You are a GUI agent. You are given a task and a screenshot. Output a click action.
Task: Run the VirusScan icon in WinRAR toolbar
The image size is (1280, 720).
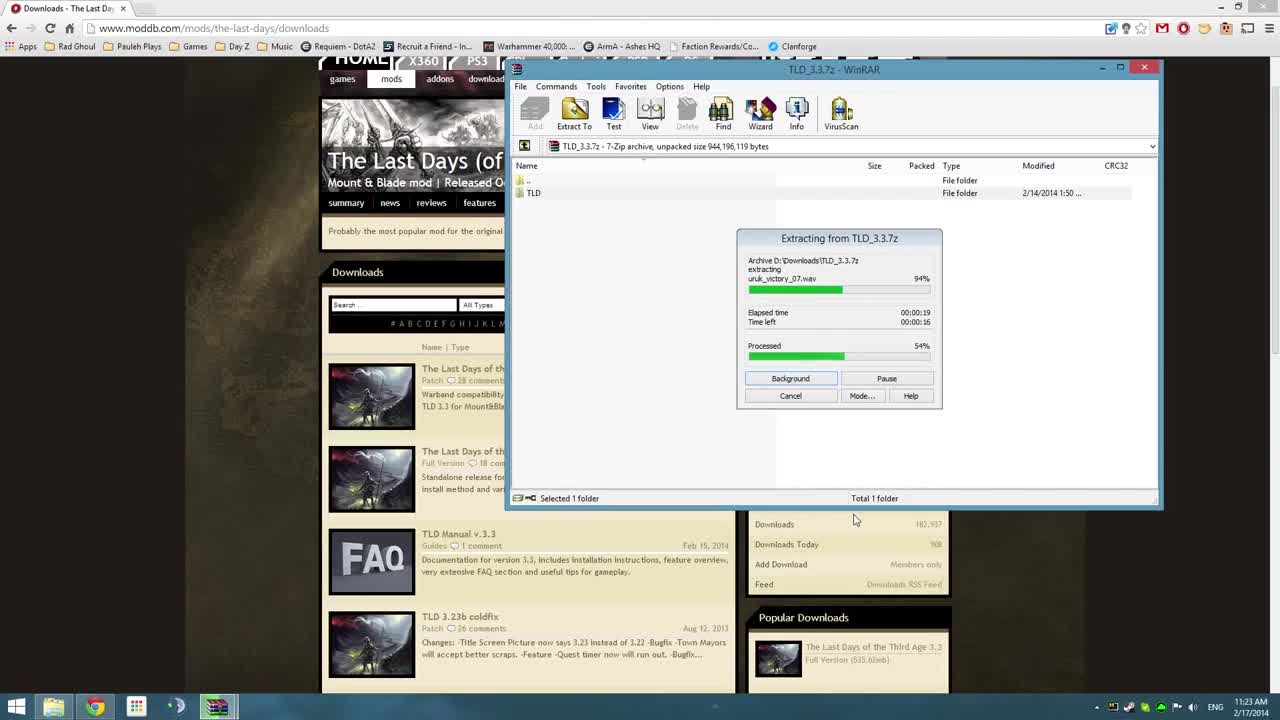[x=841, y=114]
